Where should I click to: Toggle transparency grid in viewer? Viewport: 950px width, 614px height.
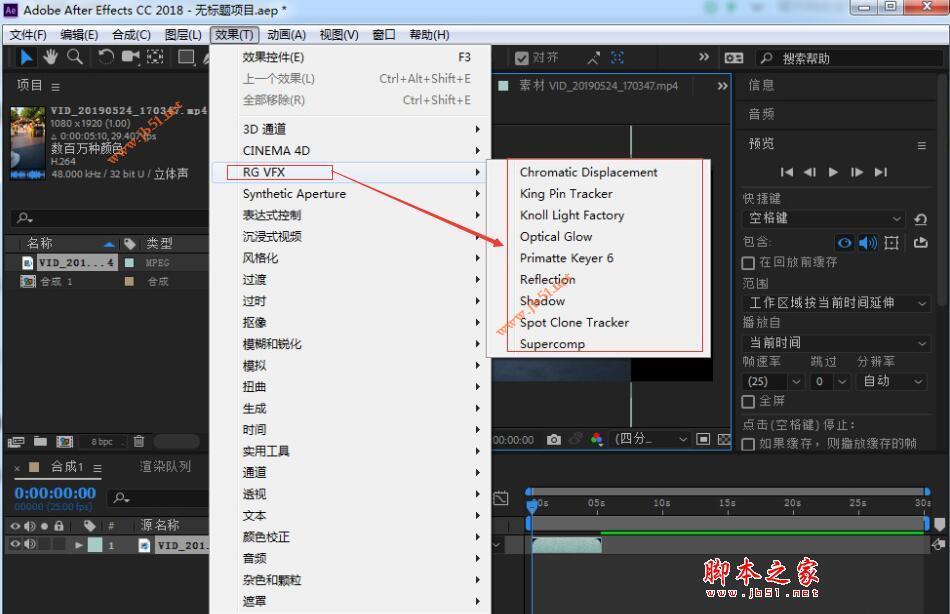point(724,439)
